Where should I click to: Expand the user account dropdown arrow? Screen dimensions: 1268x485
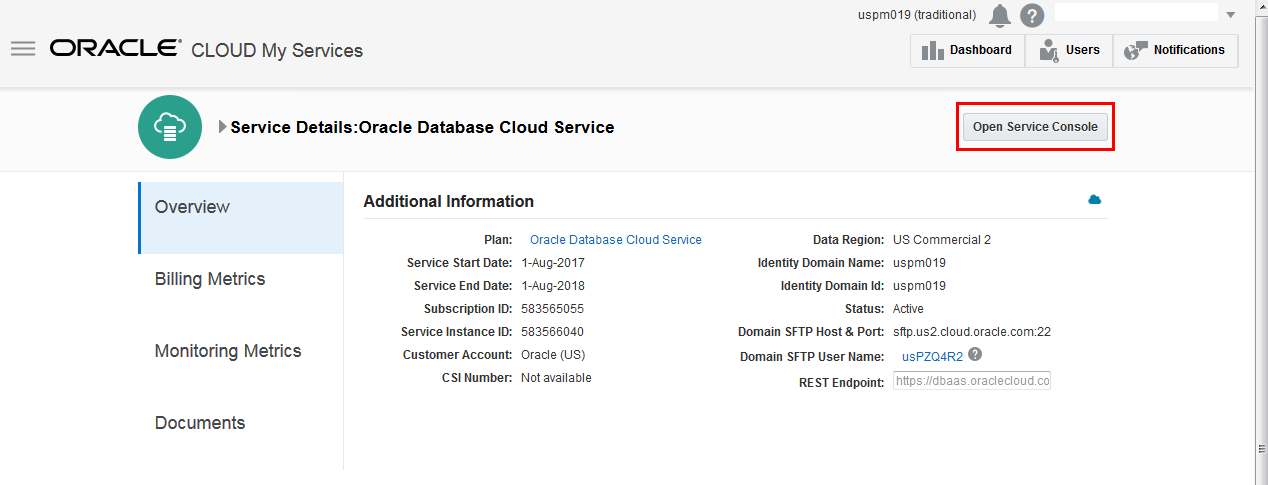click(1231, 15)
